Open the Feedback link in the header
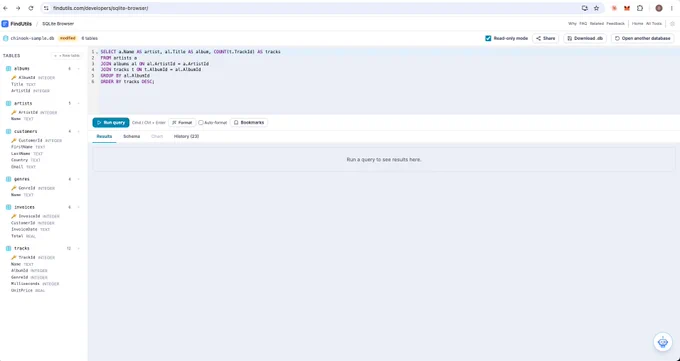 tap(615, 24)
